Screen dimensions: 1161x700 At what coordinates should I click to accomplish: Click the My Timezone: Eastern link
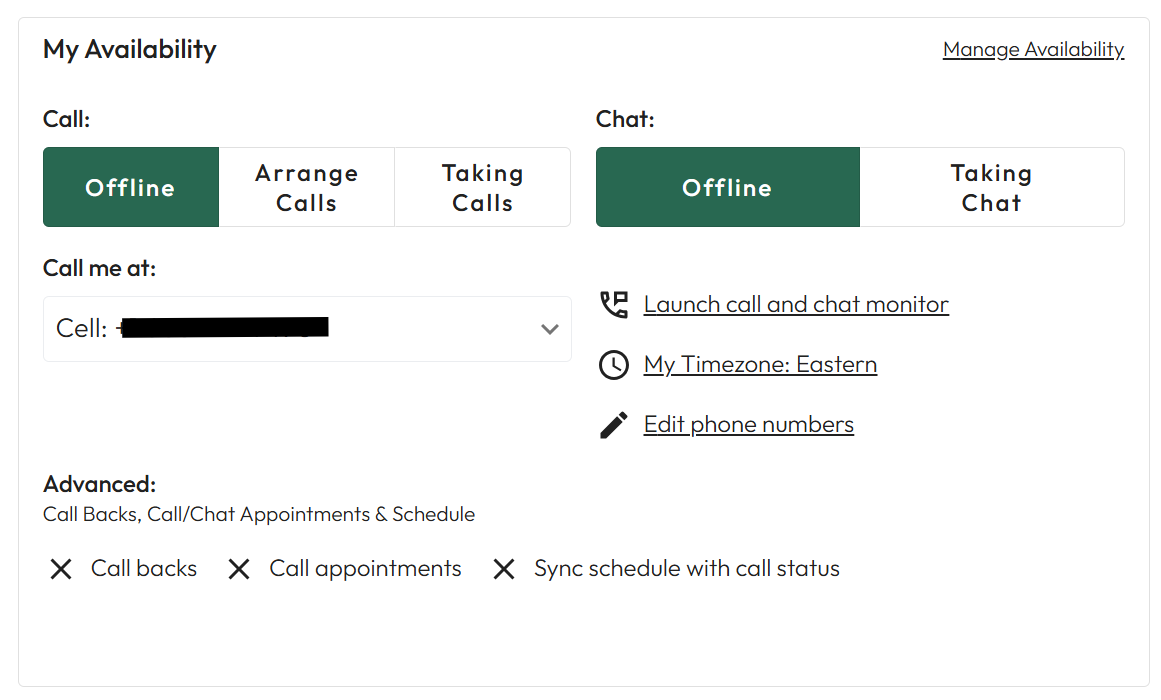760,365
